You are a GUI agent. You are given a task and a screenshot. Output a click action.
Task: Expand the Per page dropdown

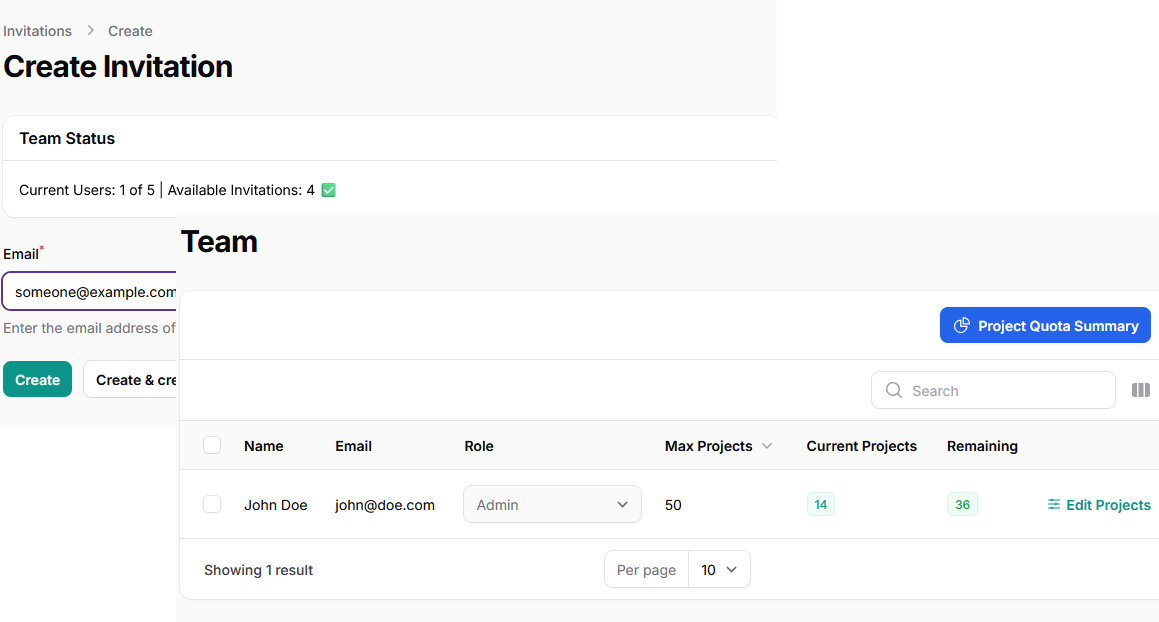(x=719, y=570)
